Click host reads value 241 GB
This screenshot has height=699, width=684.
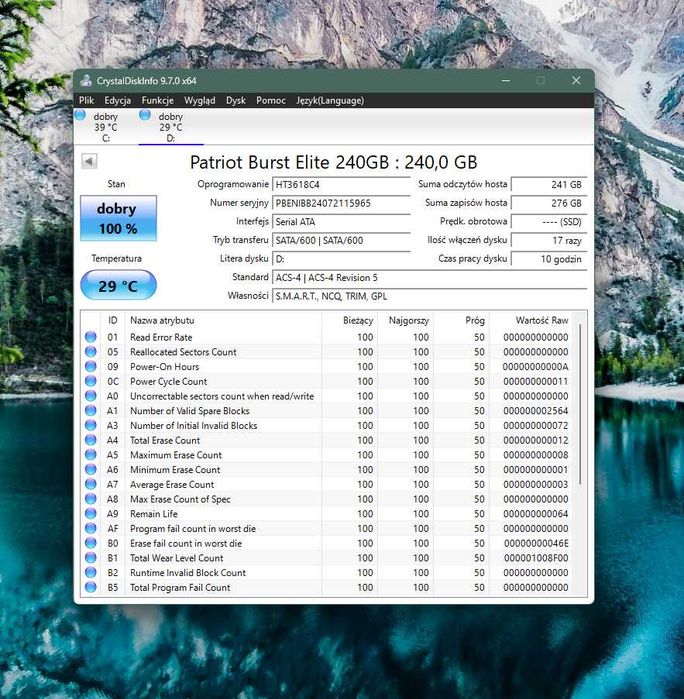pos(549,185)
